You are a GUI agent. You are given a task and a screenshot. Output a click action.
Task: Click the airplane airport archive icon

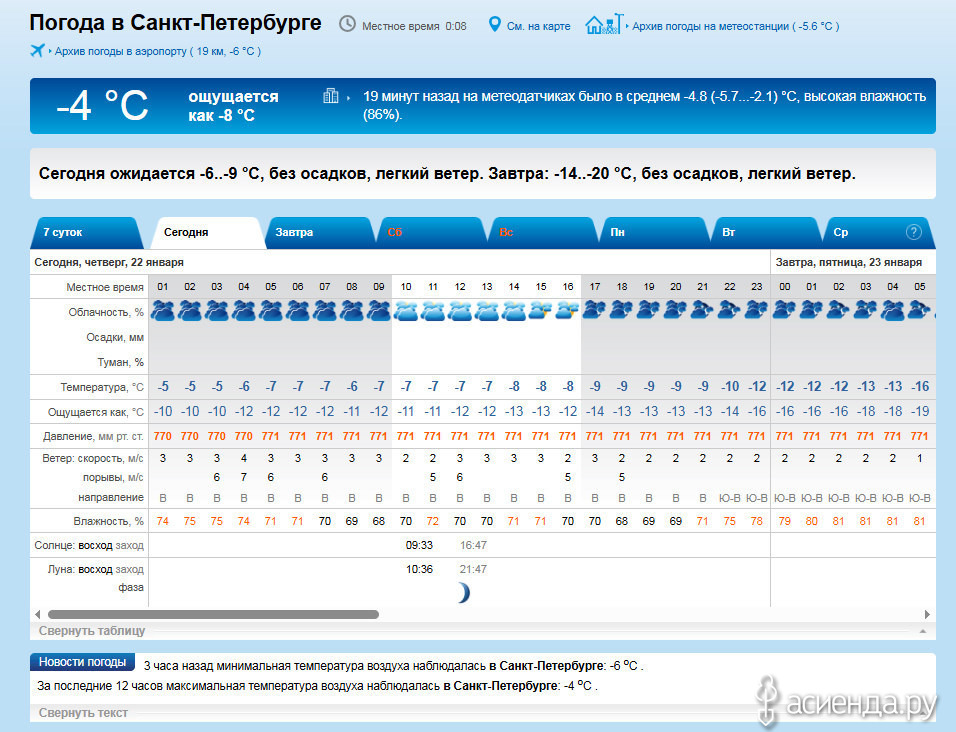[38, 50]
